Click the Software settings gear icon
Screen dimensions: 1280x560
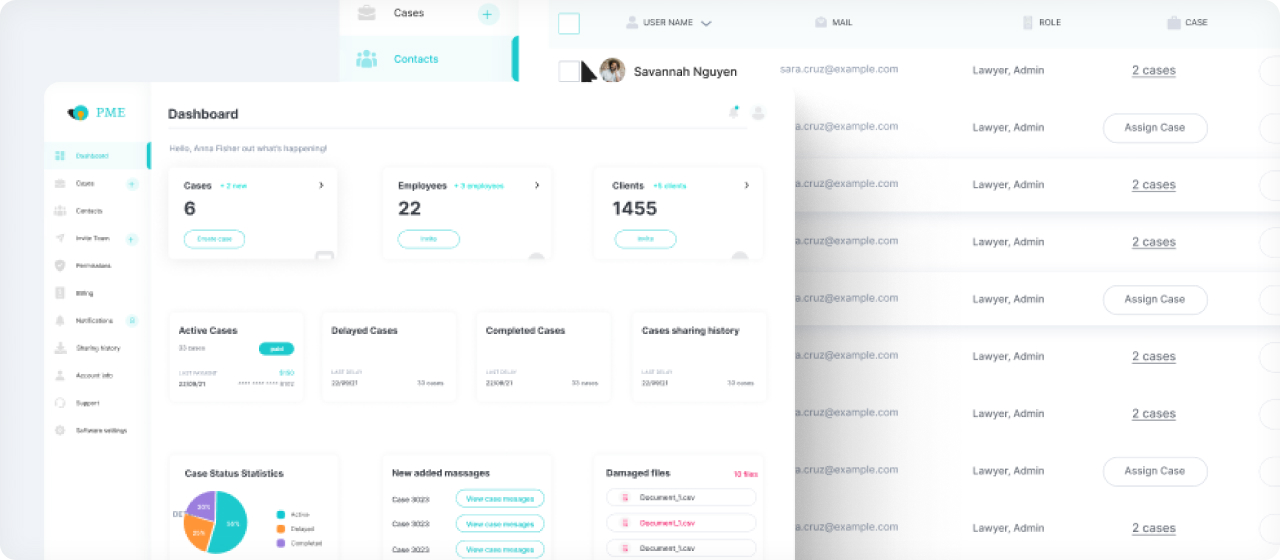click(60, 430)
